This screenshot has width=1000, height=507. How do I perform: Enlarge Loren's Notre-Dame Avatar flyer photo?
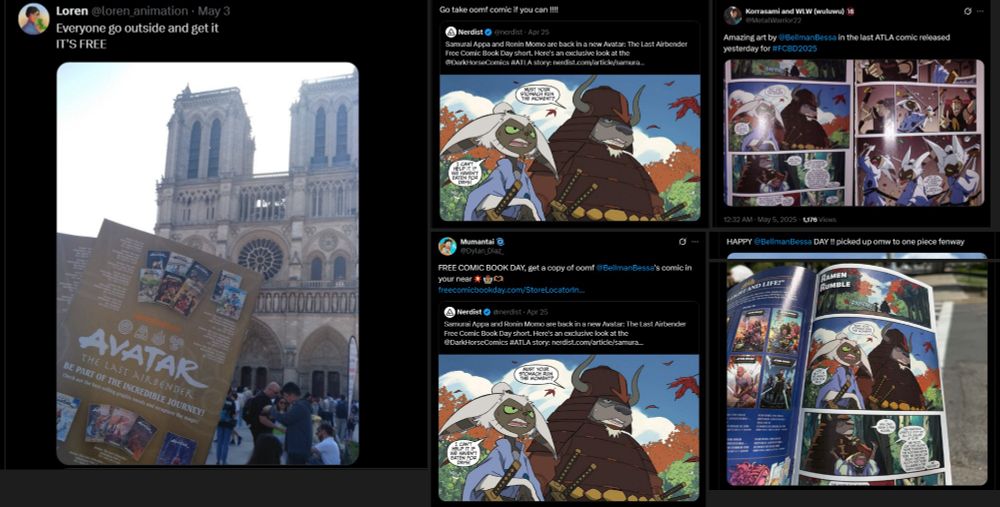(x=207, y=263)
